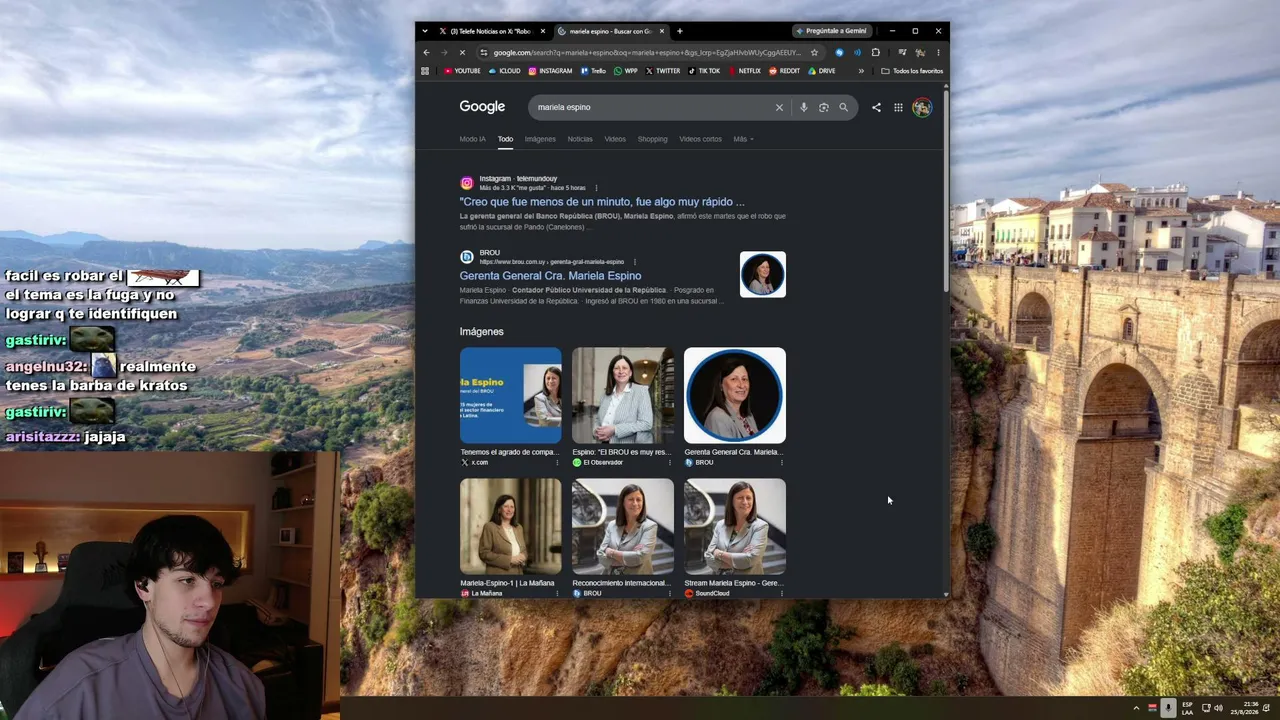Screen dimensions: 1280x720
Task: Open options for the BROU search result
Action: click(634, 262)
